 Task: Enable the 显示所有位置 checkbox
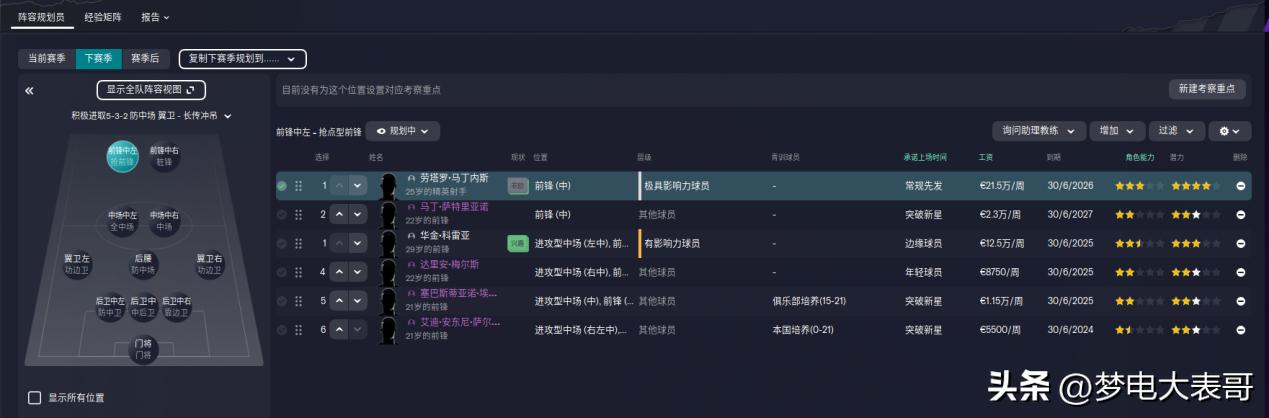tap(35, 398)
